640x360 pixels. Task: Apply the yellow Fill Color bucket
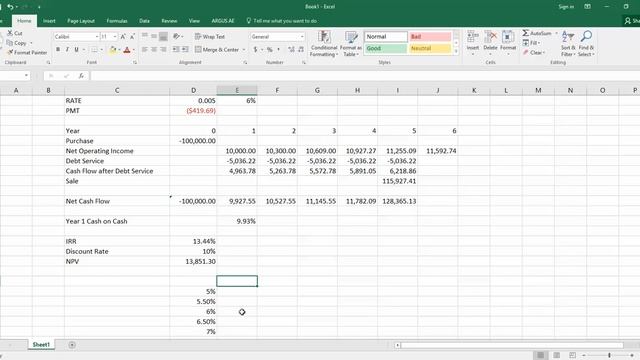113,50
